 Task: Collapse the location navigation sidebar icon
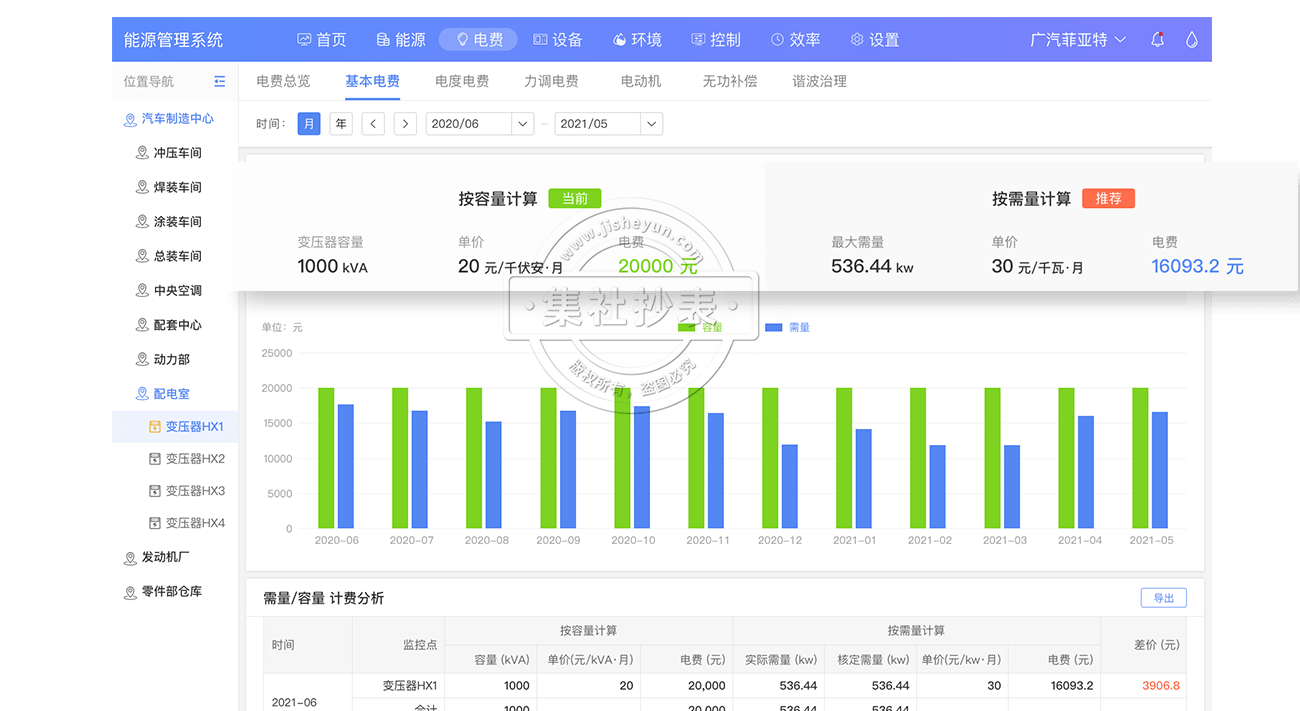click(x=220, y=81)
